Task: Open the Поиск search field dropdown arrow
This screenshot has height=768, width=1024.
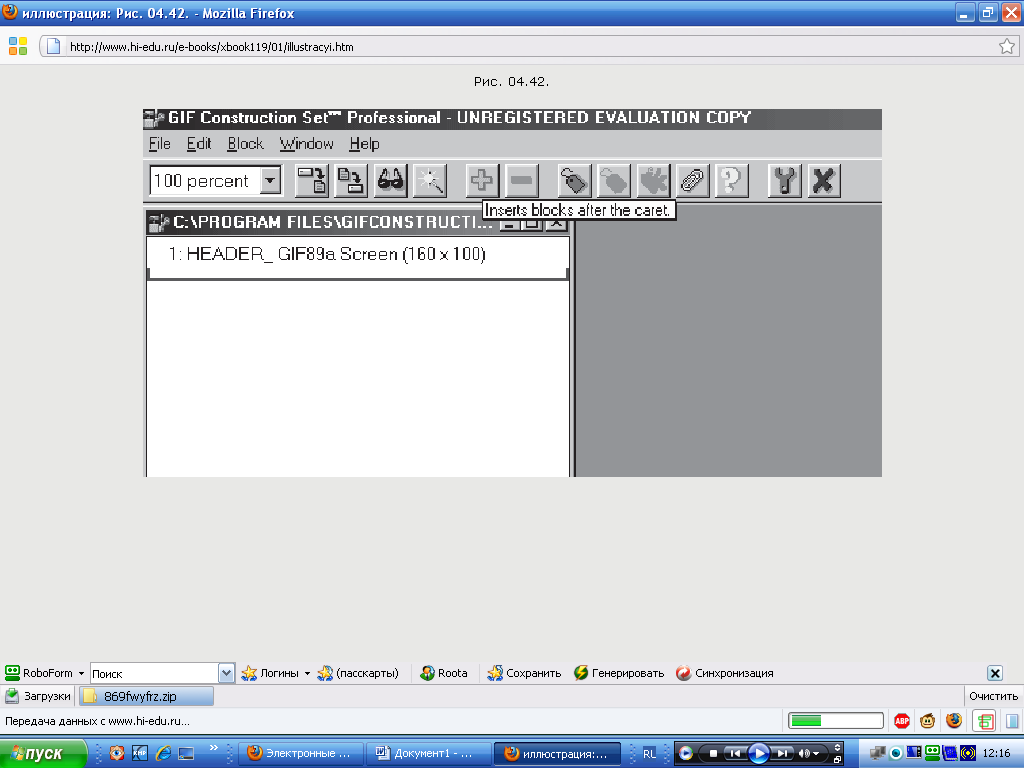Action: [x=226, y=673]
